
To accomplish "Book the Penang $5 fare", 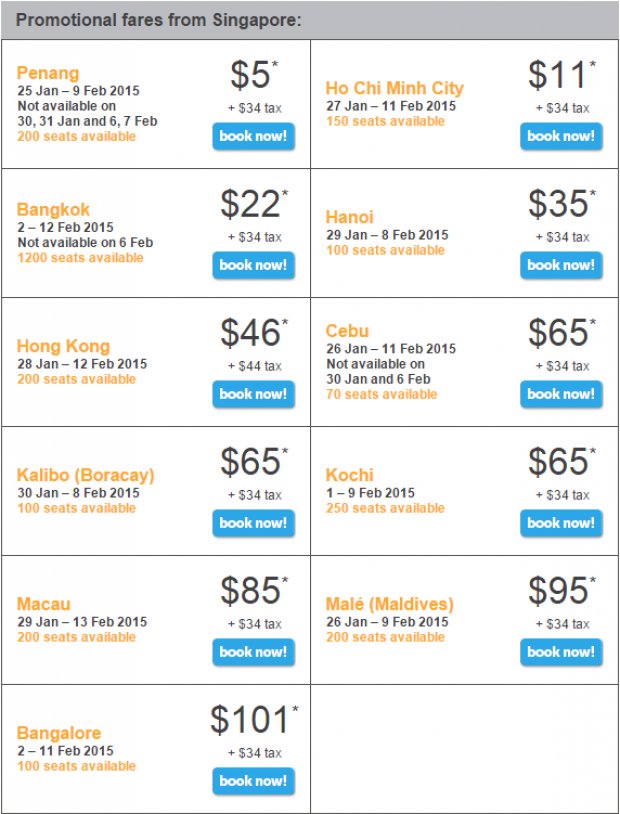I will pyautogui.click(x=253, y=137).
